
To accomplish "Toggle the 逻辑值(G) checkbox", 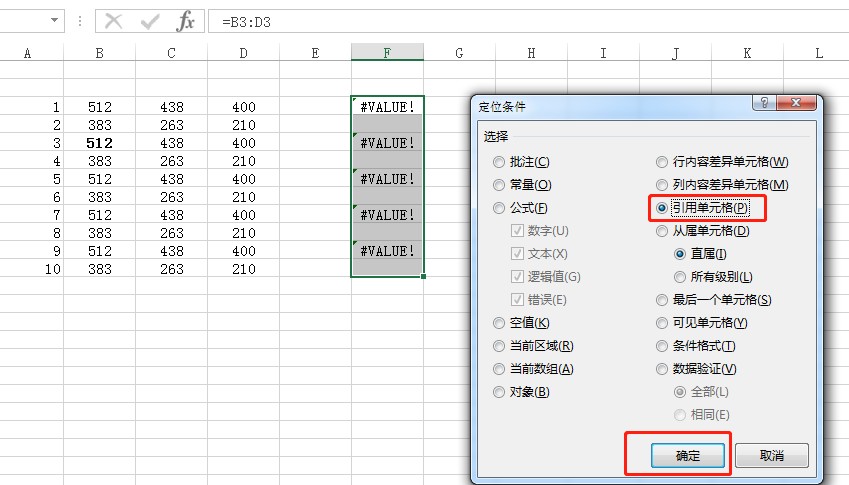I will click(546, 277).
